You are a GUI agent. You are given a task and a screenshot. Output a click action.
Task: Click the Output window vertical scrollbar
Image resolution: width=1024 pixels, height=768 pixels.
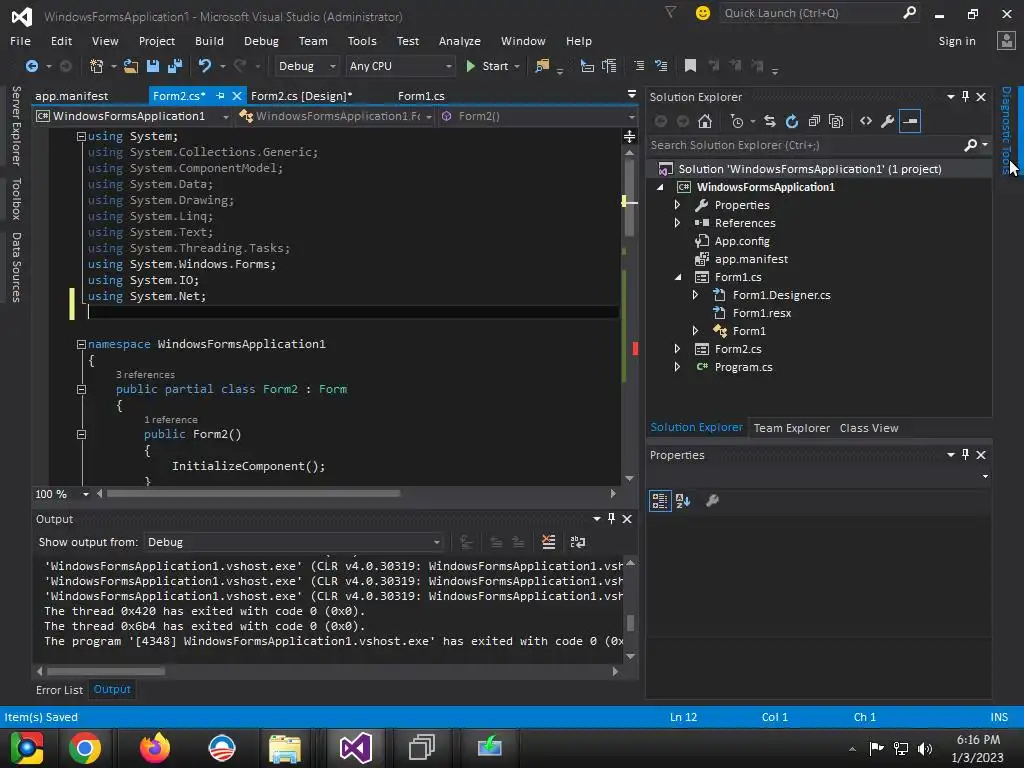tap(630, 622)
